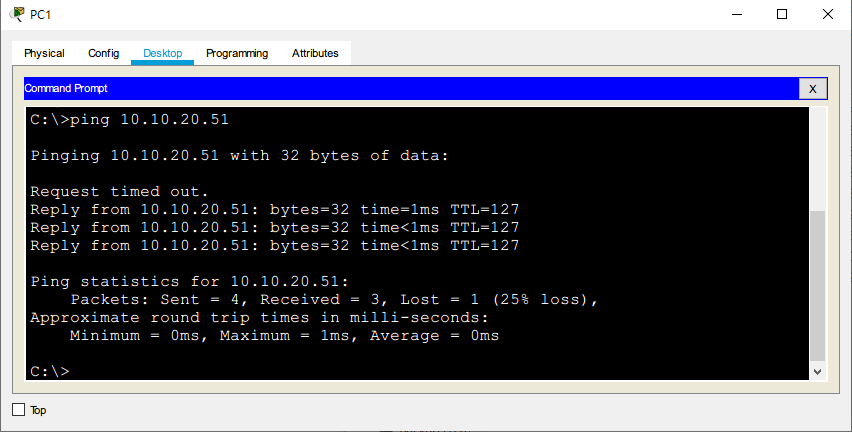852x432 pixels.
Task: Show the Attributes tab
Action: (315, 53)
